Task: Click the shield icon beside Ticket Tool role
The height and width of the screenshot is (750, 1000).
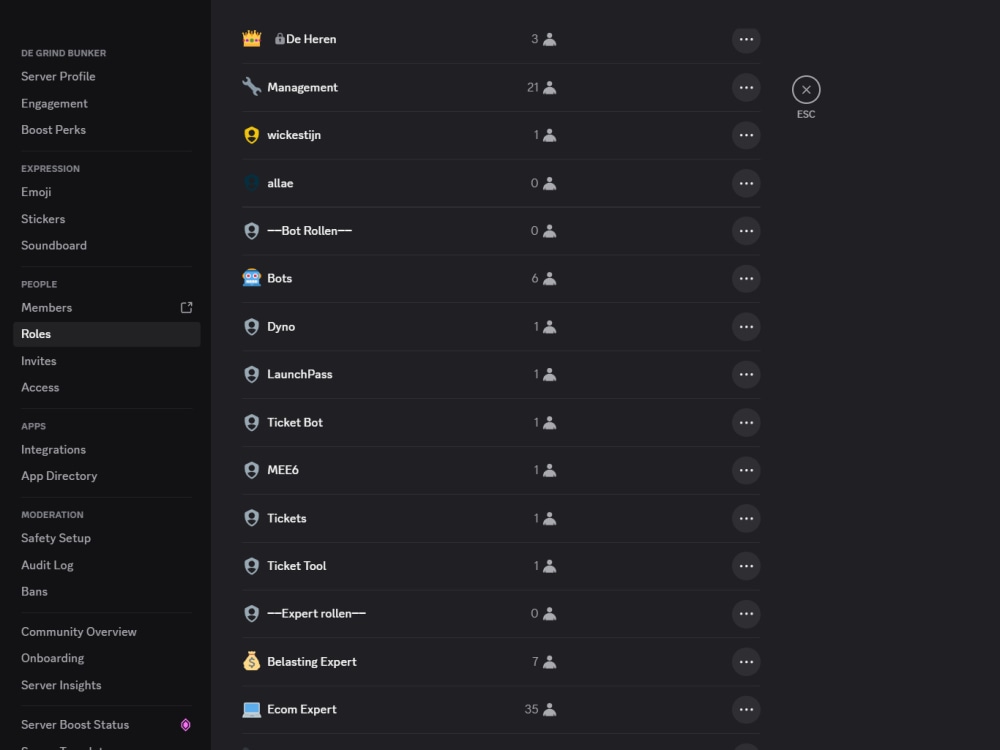Action: click(252, 566)
